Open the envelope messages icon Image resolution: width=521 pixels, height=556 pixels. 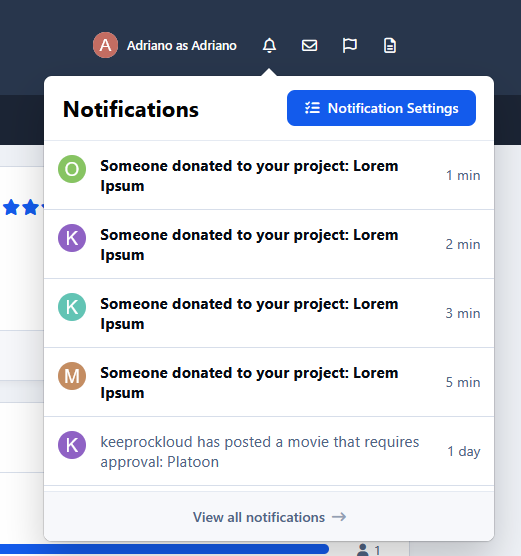click(x=309, y=45)
